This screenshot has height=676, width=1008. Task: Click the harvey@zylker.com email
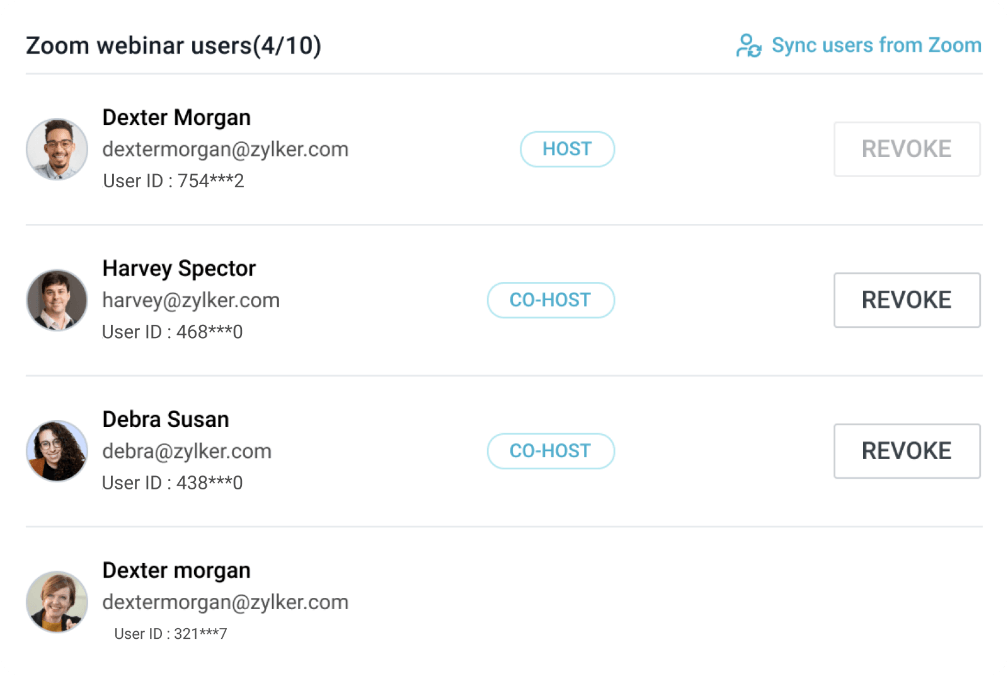(x=191, y=300)
